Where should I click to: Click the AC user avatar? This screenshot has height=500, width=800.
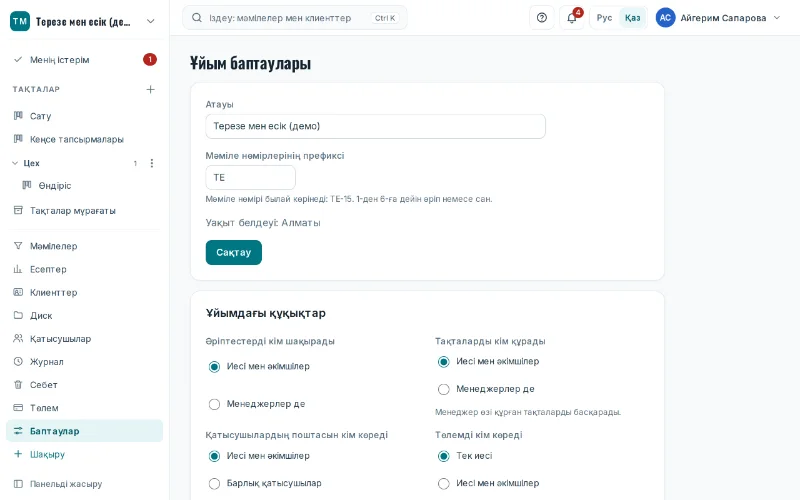665,18
